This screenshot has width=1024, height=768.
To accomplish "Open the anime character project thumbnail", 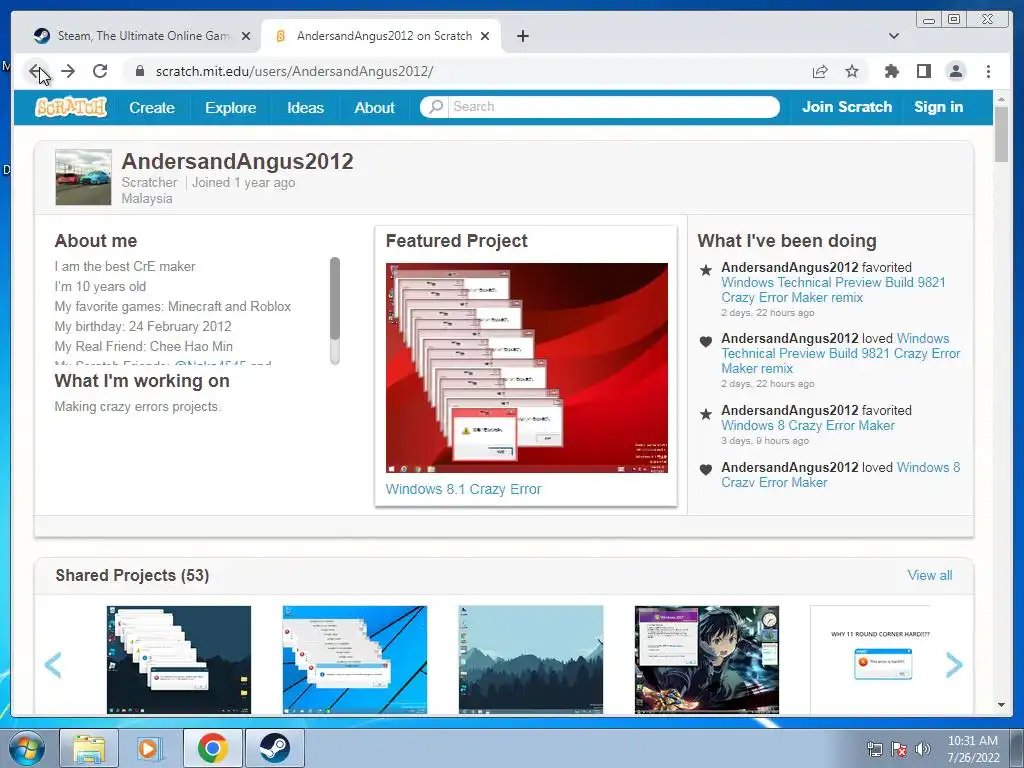I will pyautogui.click(x=707, y=660).
